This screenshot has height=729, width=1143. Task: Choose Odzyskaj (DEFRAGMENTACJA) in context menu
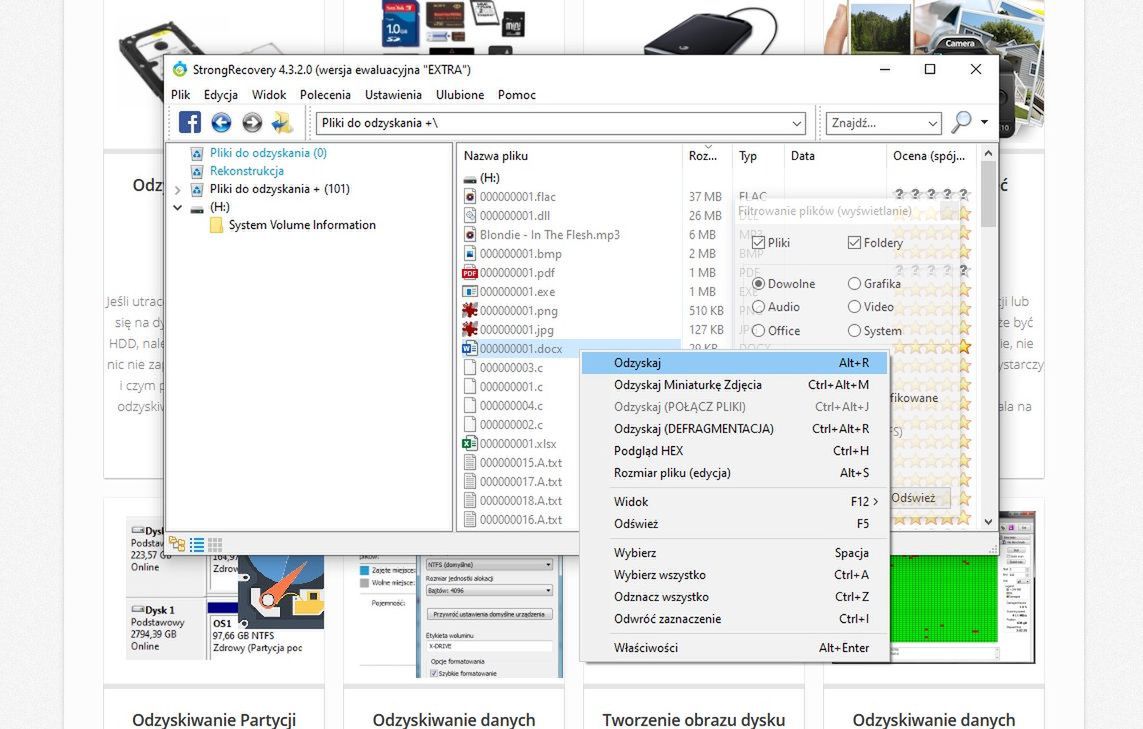(735, 429)
